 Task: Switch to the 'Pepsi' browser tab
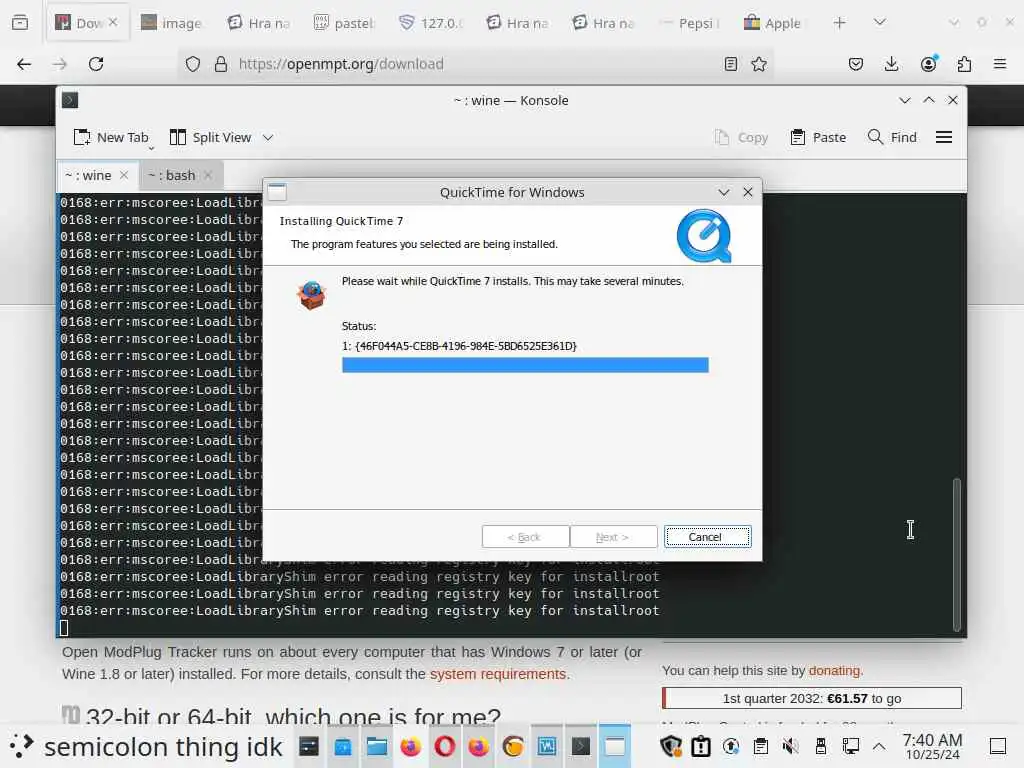[x=690, y=23]
